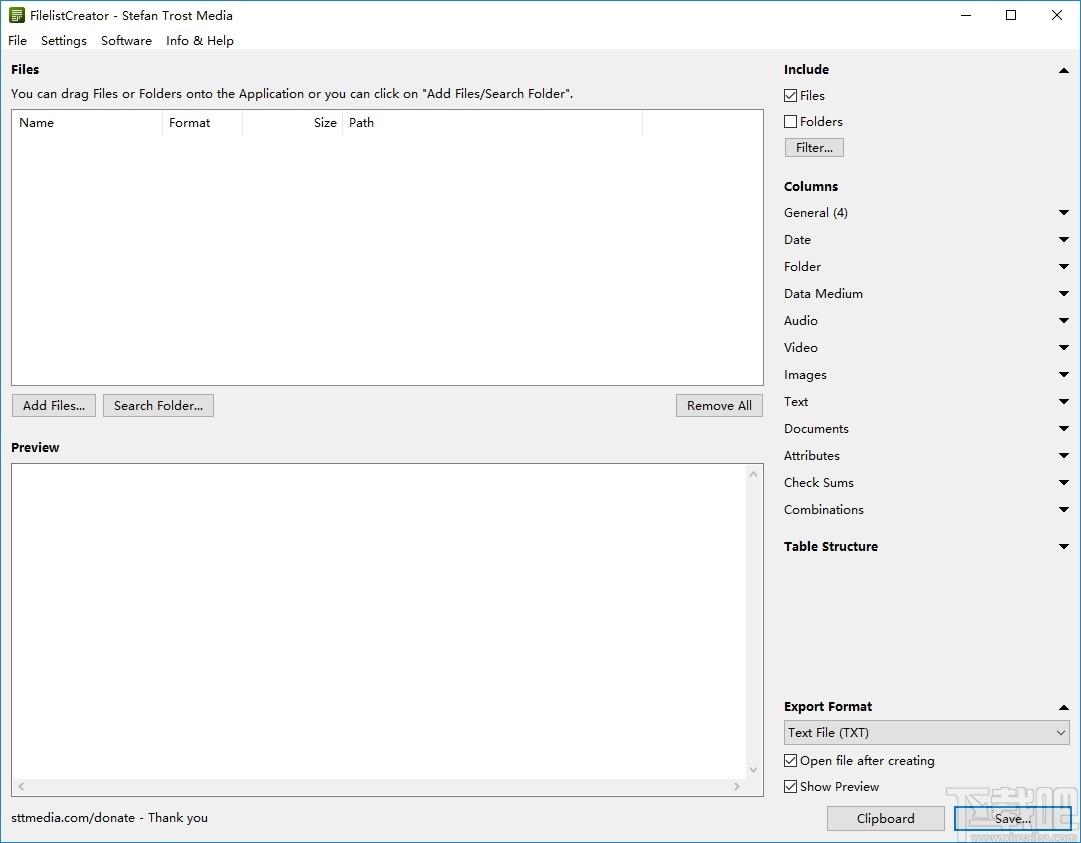
Task: Close the FilelistCreator window
Action: click(x=1056, y=15)
